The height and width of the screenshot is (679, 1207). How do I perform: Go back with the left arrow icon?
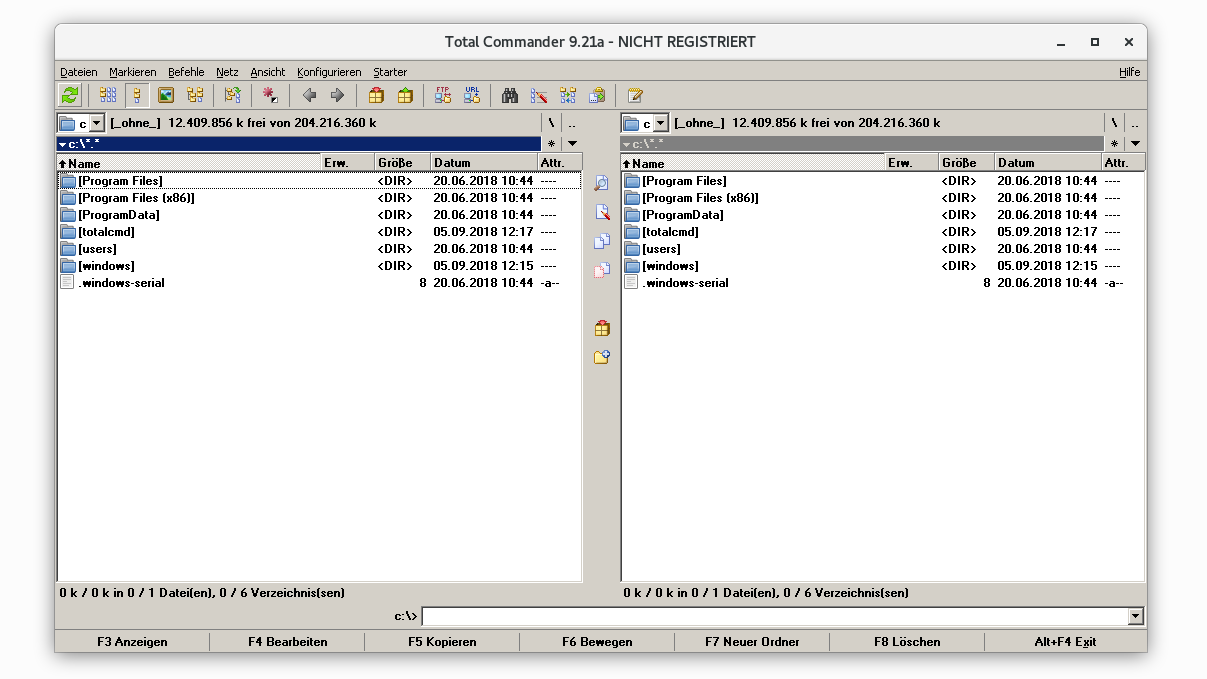coord(309,95)
